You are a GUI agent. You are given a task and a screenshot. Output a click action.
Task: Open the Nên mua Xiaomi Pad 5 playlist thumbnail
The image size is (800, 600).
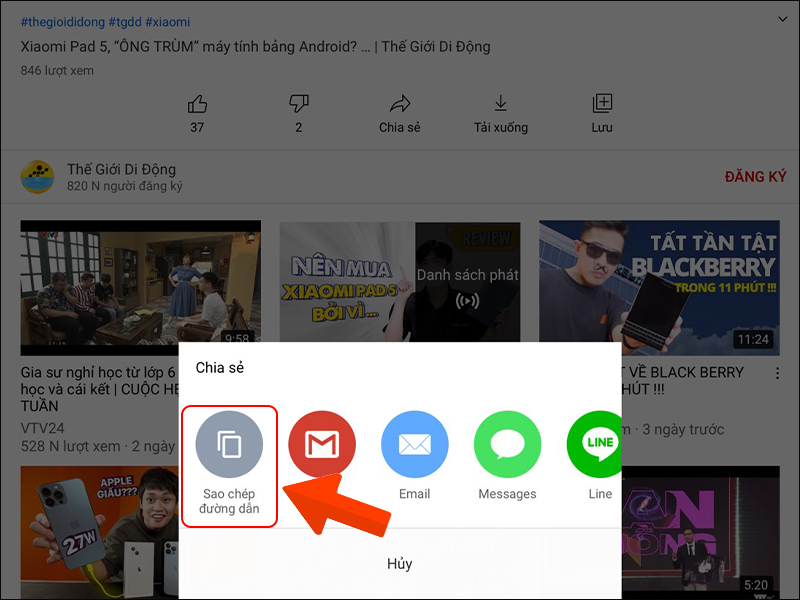tap(400, 282)
